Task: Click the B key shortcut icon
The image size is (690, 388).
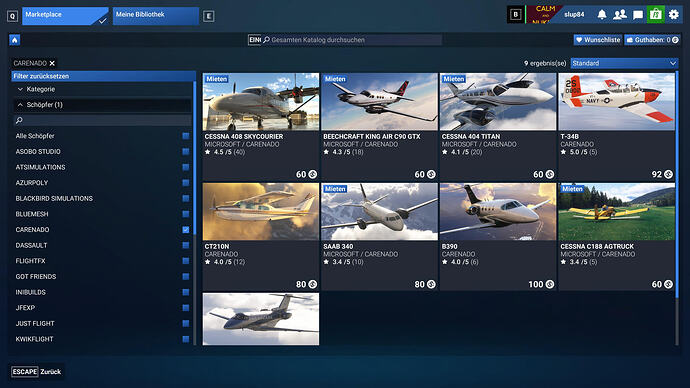Action: click(515, 15)
